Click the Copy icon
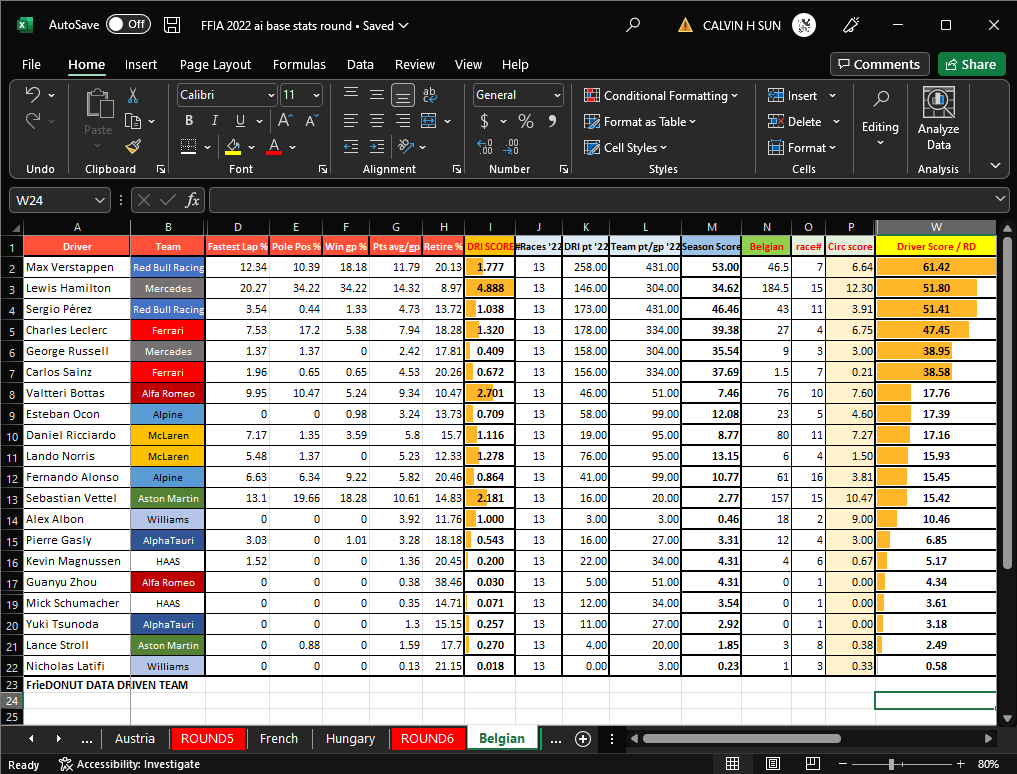This screenshot has width=1017, height=774. coord(133,121)
